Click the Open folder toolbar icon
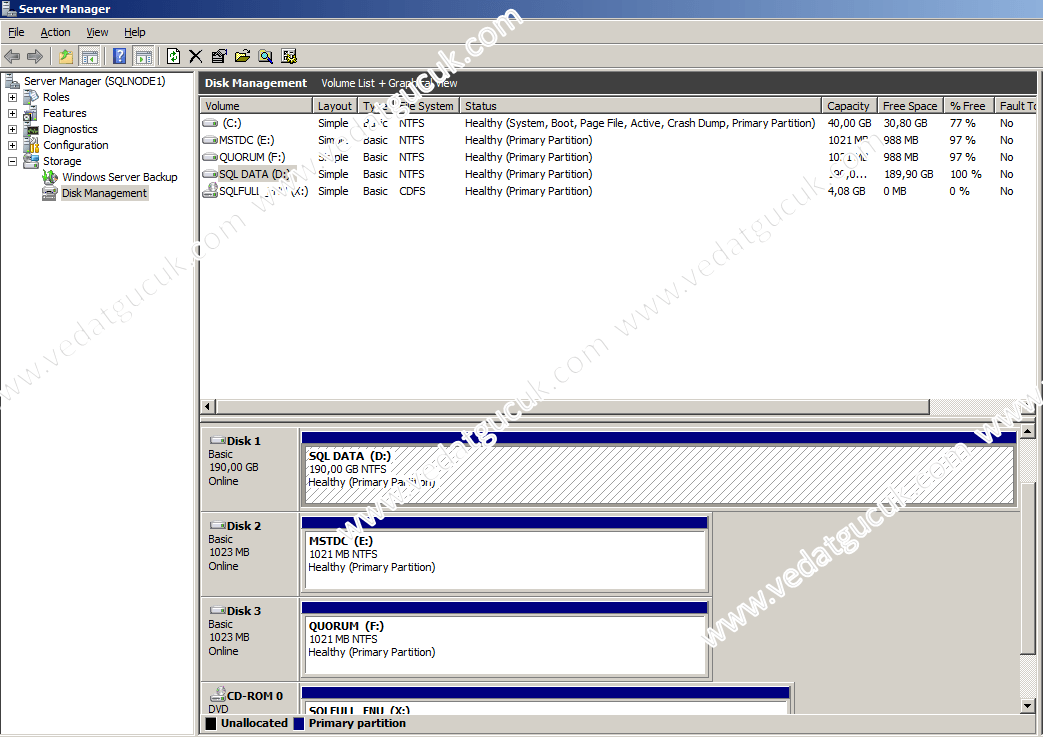 coord(242,57)
